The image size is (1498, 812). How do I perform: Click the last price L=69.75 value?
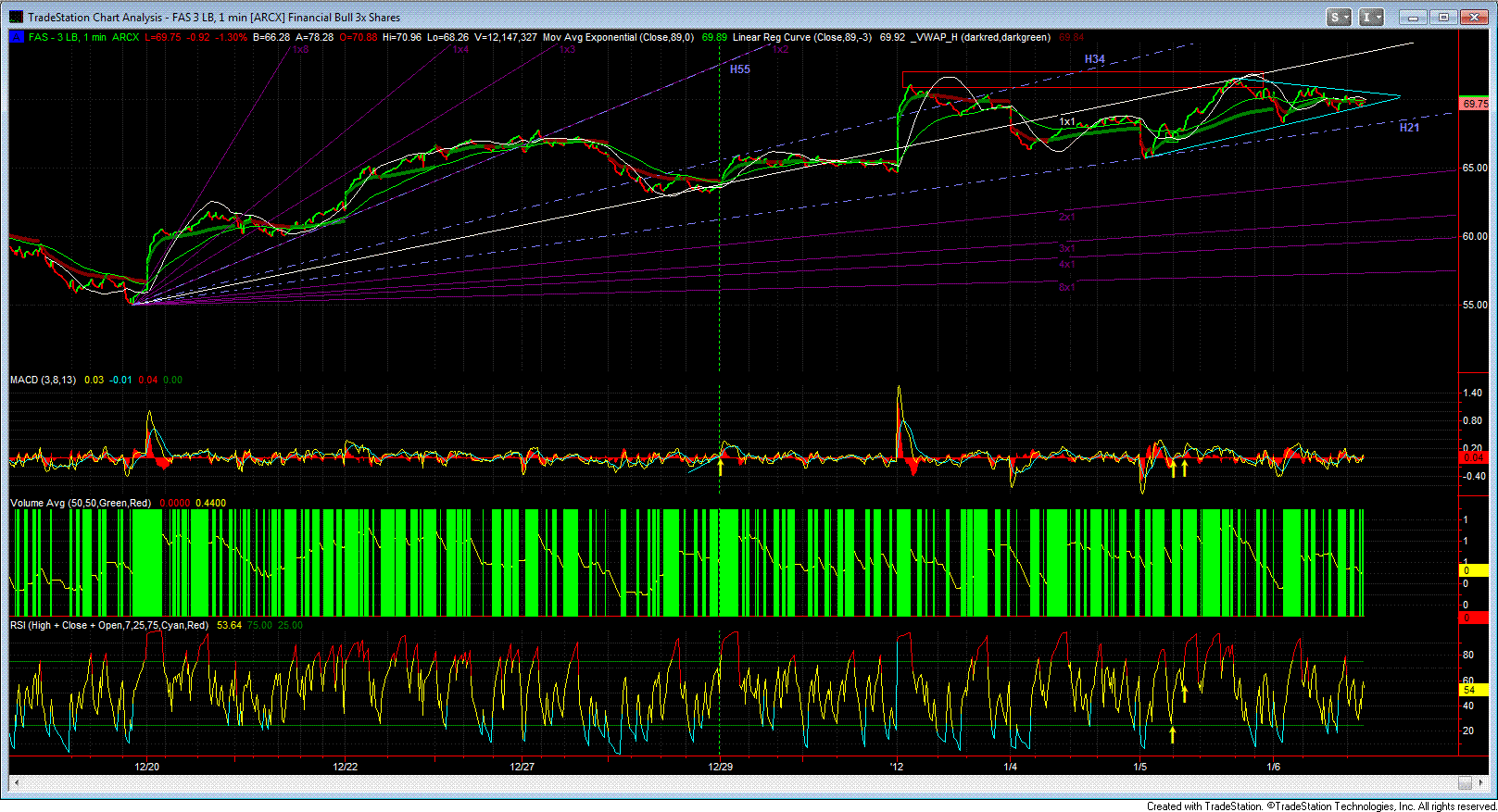pos(163,37)
